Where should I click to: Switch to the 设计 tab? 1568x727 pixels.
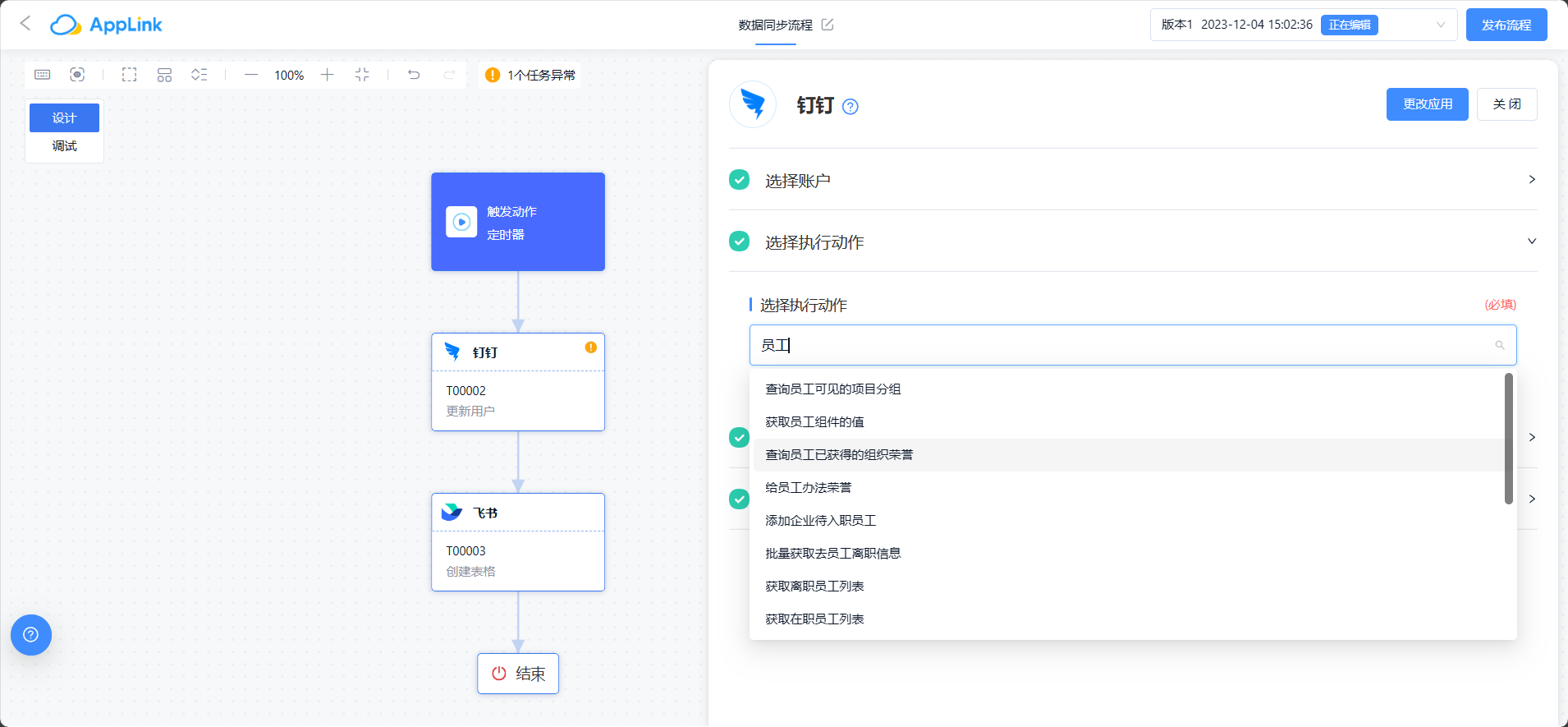[64, 117]
